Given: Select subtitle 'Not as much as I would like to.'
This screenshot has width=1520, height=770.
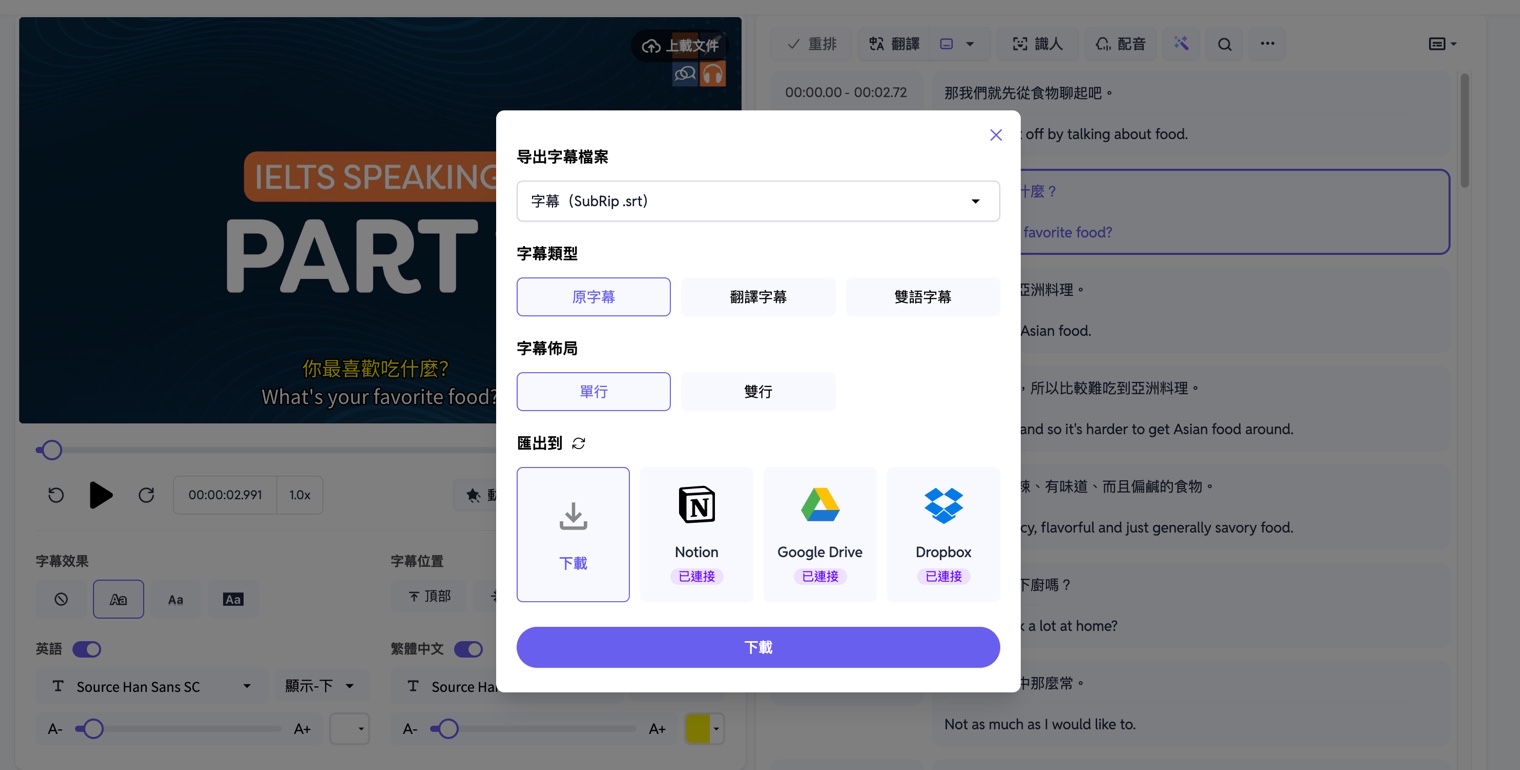Looking at the screenshot, I should click(x=1040, y=724).
